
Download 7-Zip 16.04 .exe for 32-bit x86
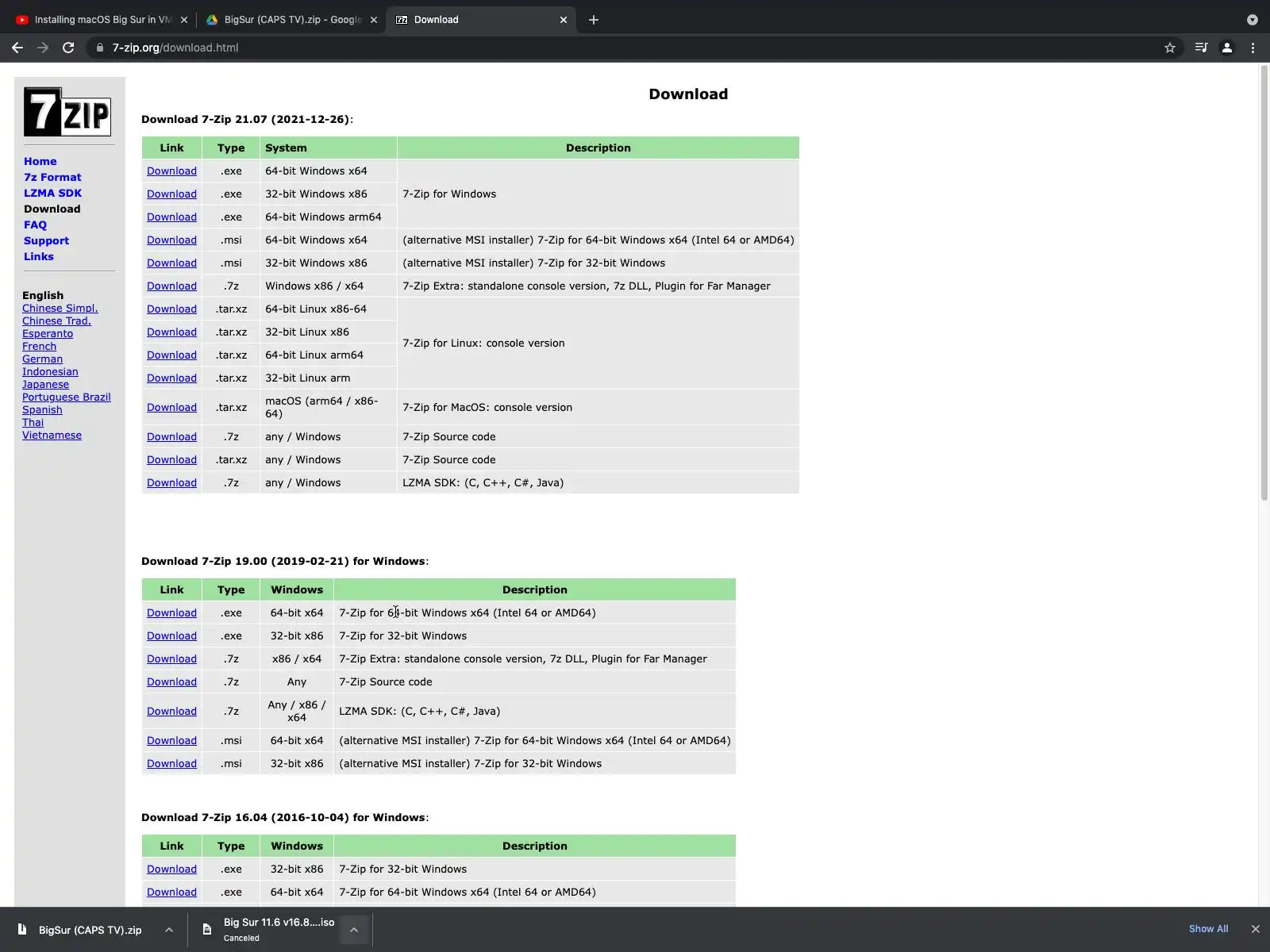coord(171,869)
